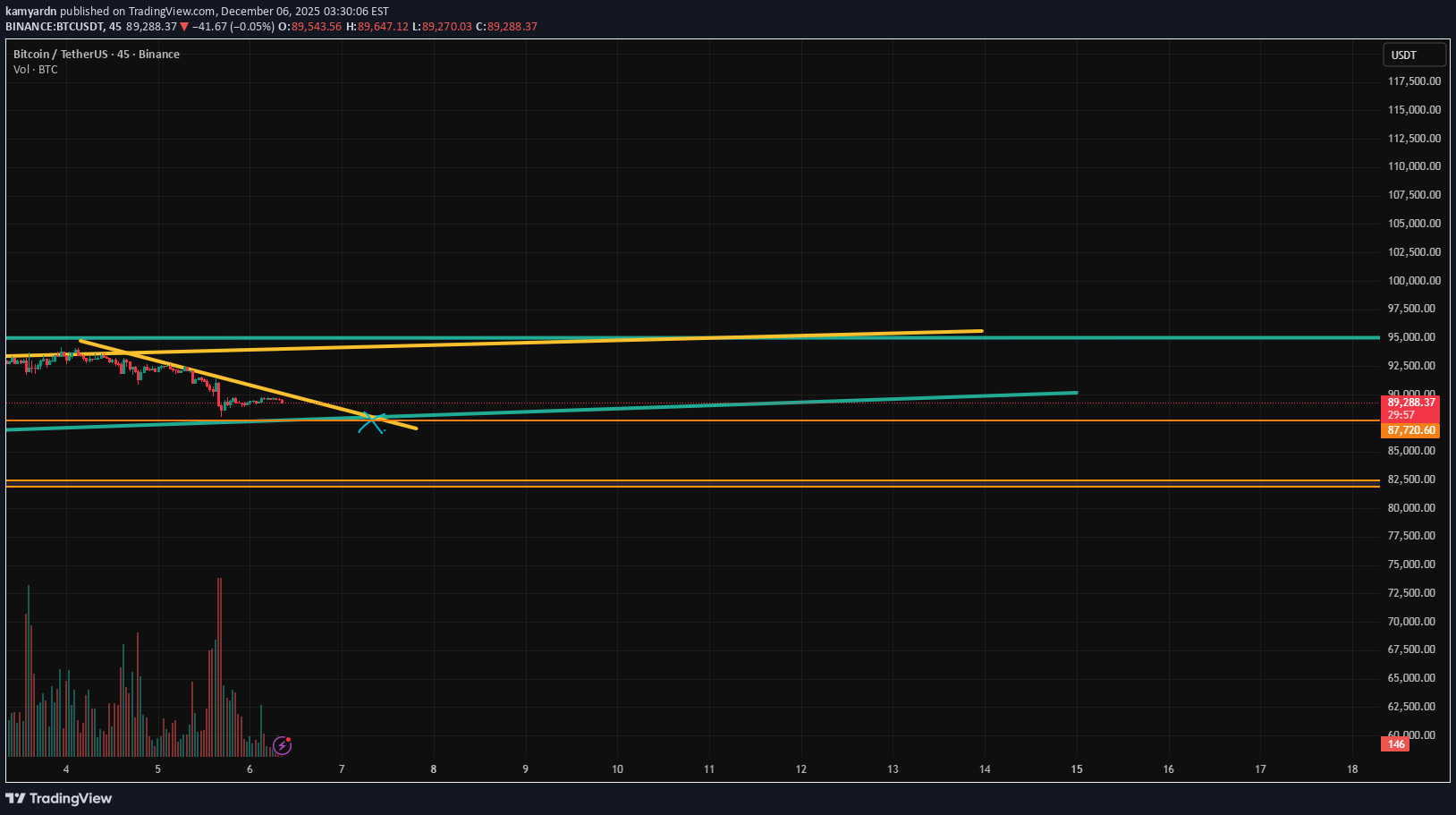
Task: Click the purple lightning bolt event icon
Action: [x=282, y=745]
